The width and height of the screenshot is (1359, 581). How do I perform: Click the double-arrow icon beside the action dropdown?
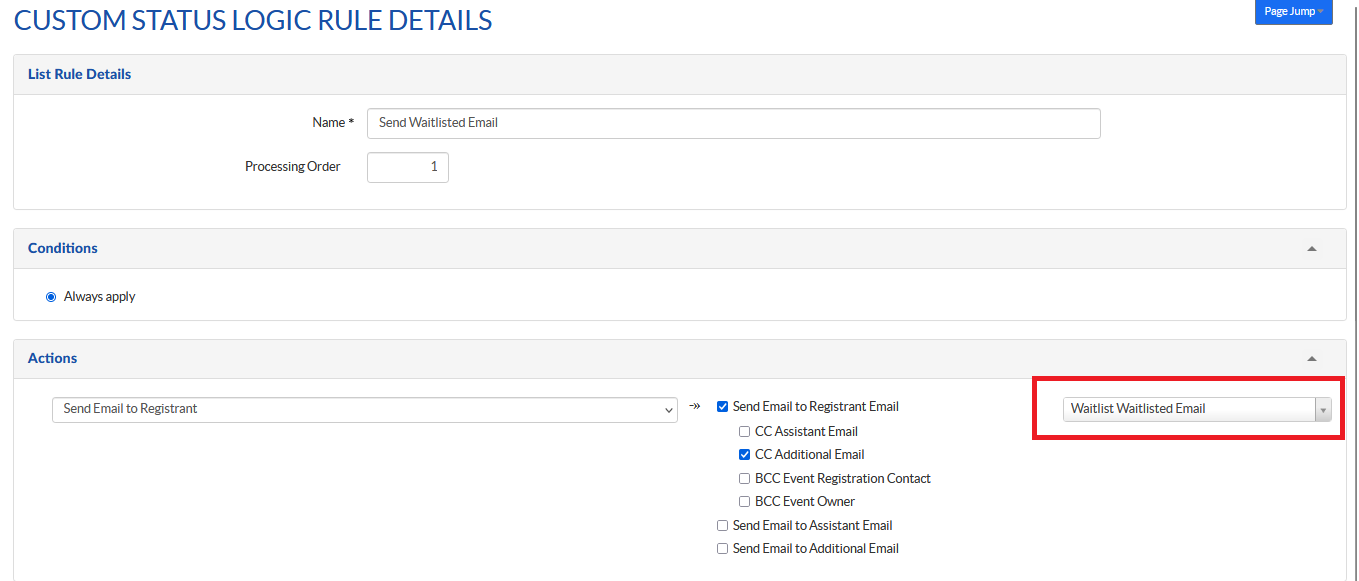click(x=694, y=406)
